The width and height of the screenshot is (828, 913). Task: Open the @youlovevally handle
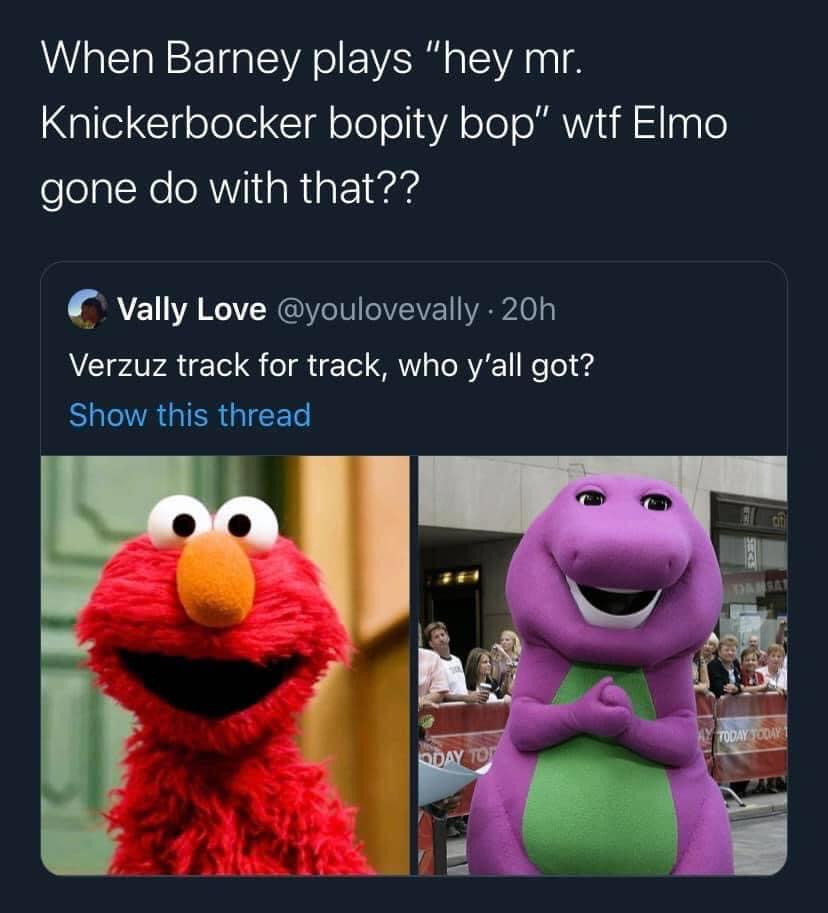(x=379, y=310)
